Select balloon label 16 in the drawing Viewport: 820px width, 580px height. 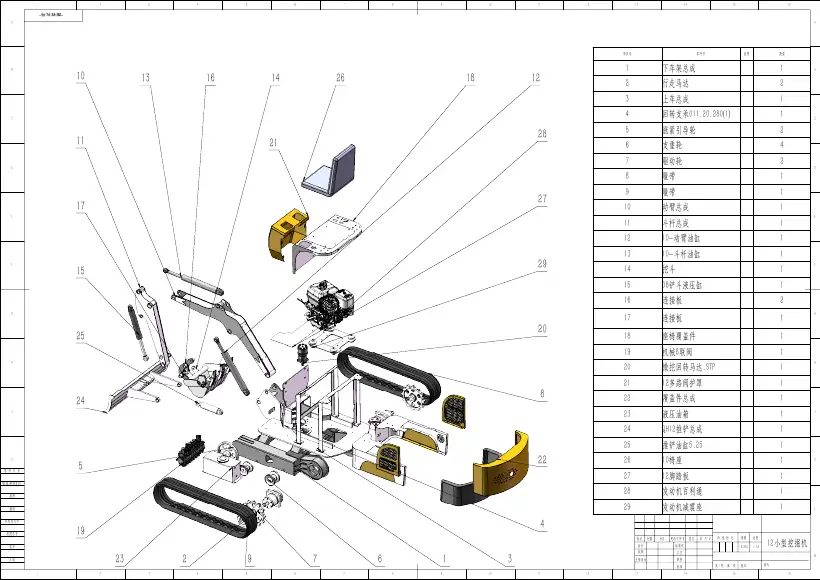210,78
